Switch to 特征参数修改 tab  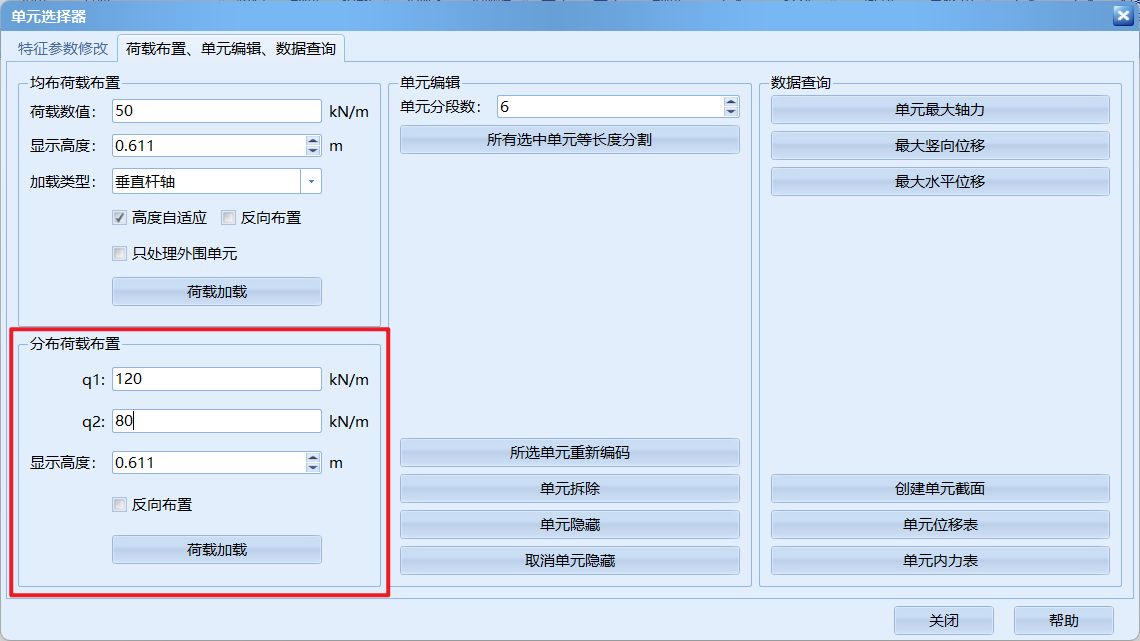click(x=63, y=48)
